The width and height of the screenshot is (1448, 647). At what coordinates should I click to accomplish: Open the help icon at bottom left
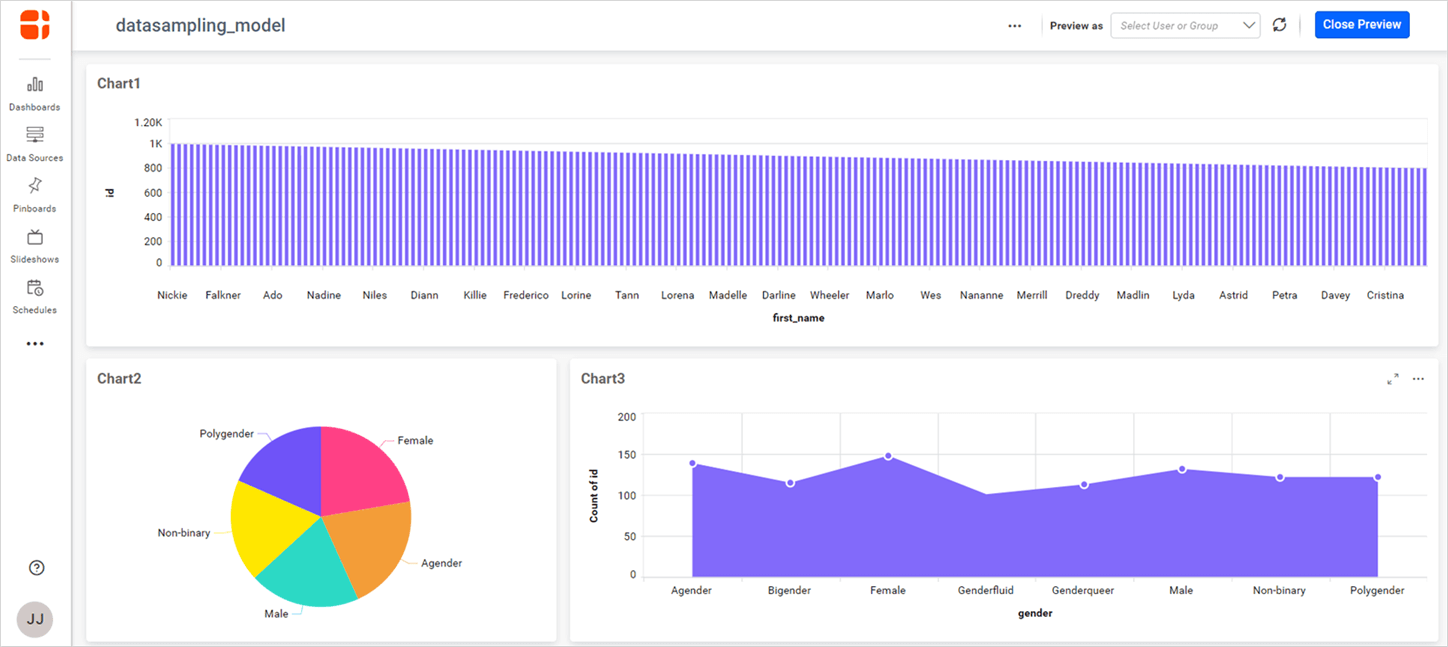[x=36, y=567]
